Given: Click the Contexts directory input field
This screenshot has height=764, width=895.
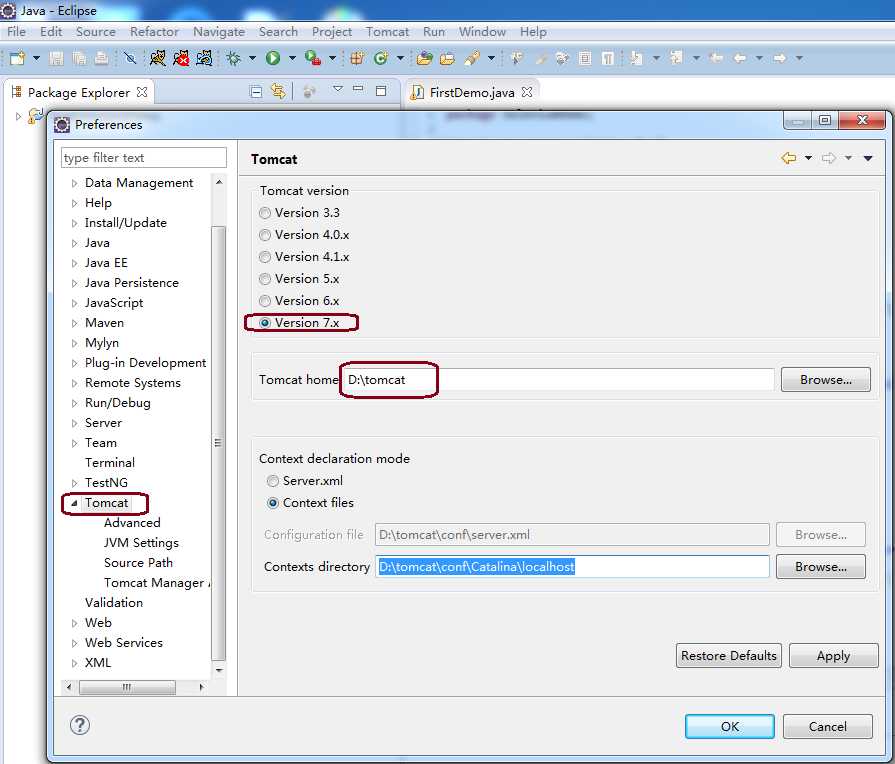Looking at the screenshot, I should pos(572,566).
